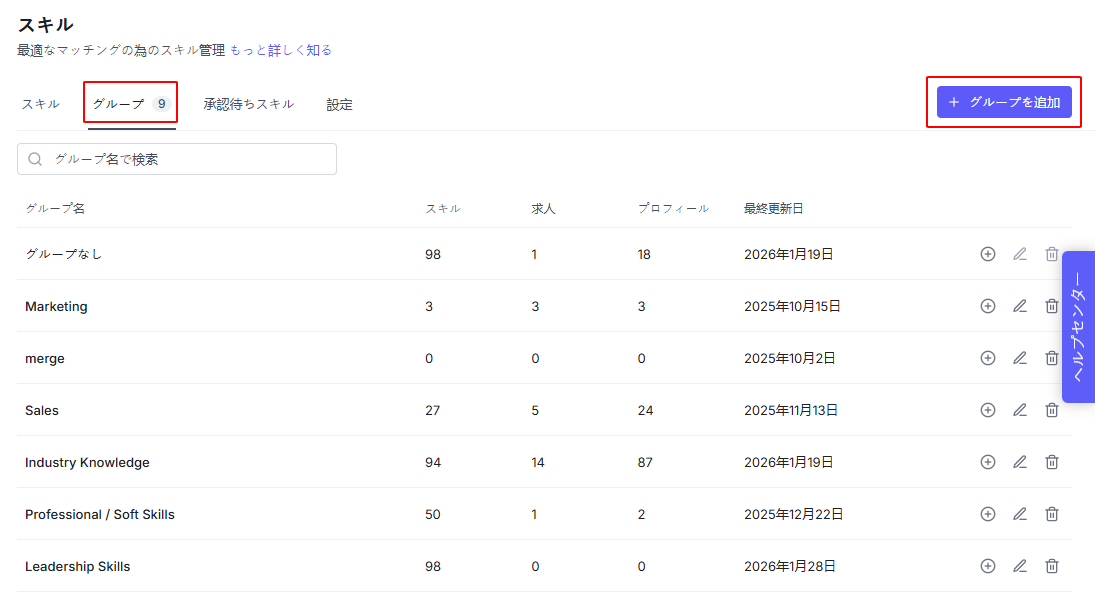Viewport: 1095px width, 592px height.
Task: Click skill count 50 in Professional row
Action: tap(433, 515)
